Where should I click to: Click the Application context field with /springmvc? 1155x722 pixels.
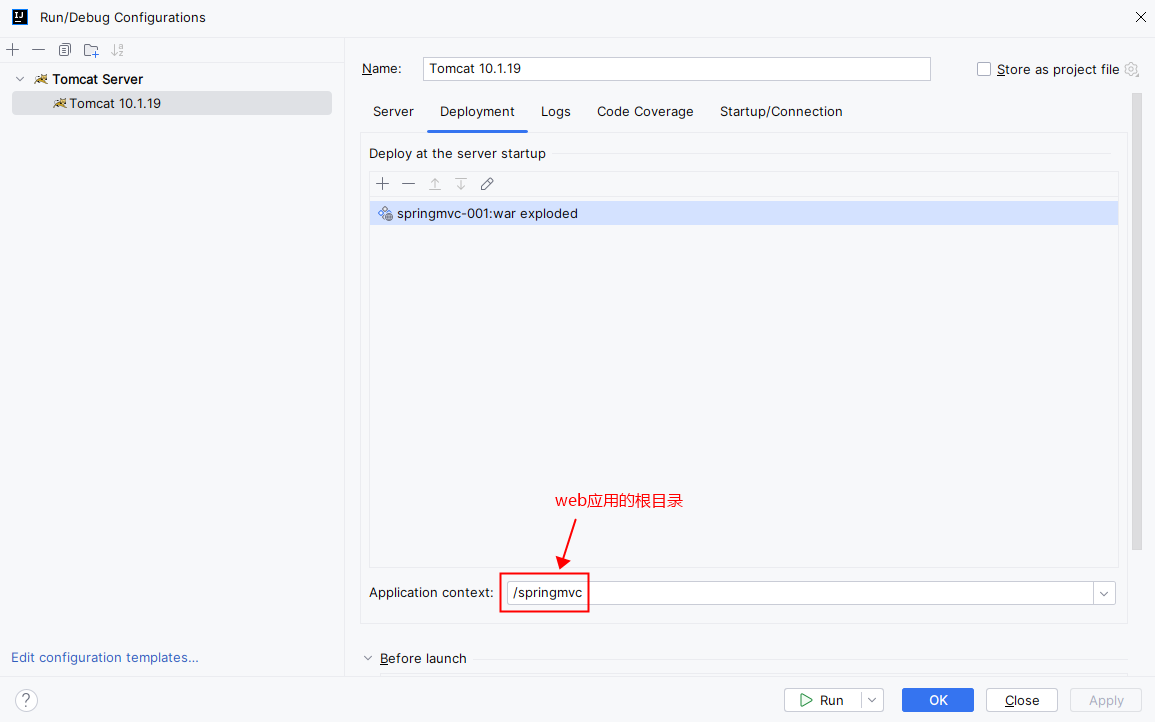800,593
